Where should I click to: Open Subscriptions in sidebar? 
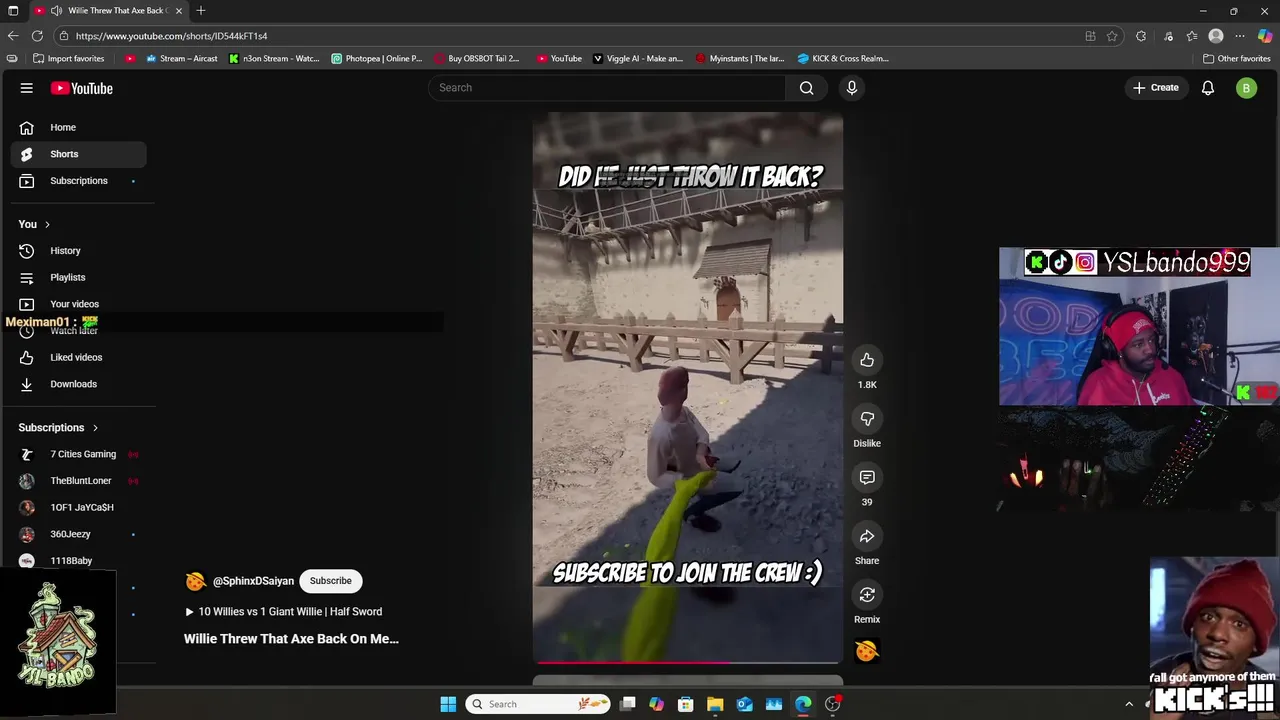click(78, 181)
